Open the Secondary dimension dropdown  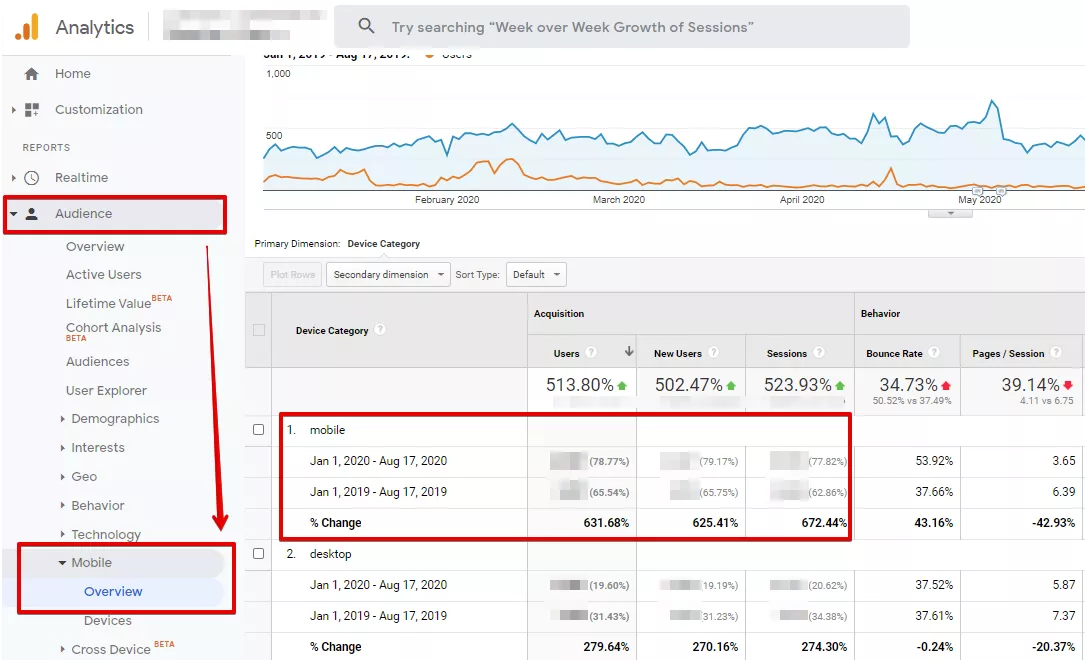(x=388, y=275)
